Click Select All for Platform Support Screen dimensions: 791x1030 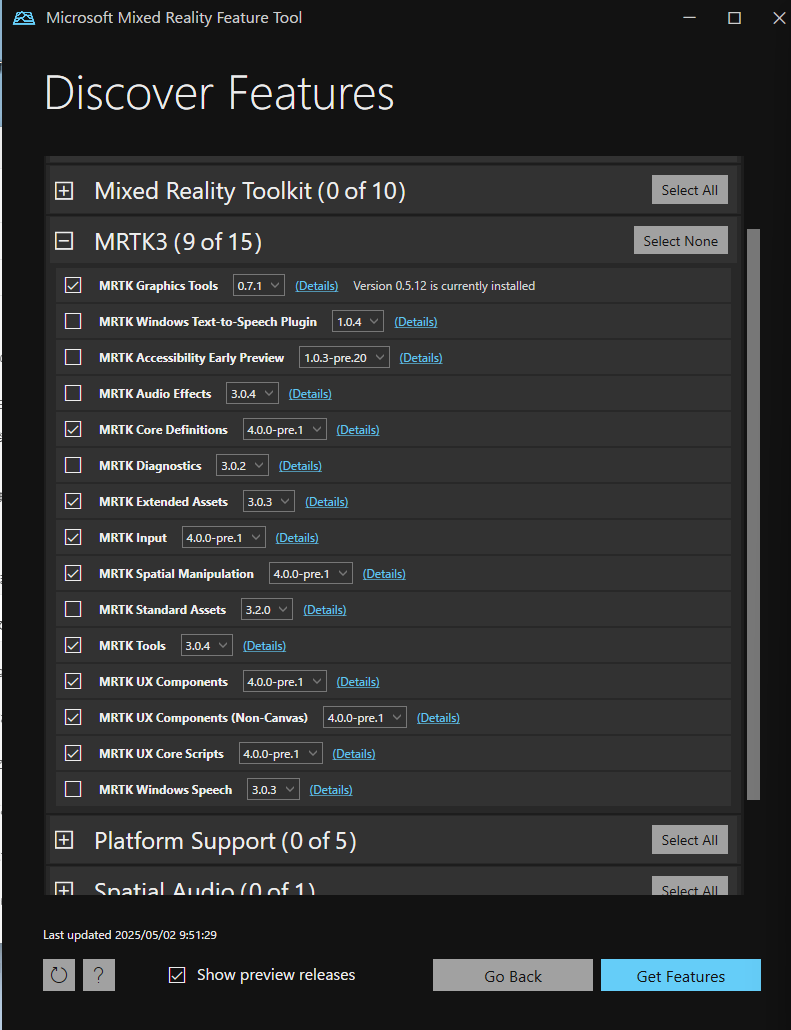[689, 840]
